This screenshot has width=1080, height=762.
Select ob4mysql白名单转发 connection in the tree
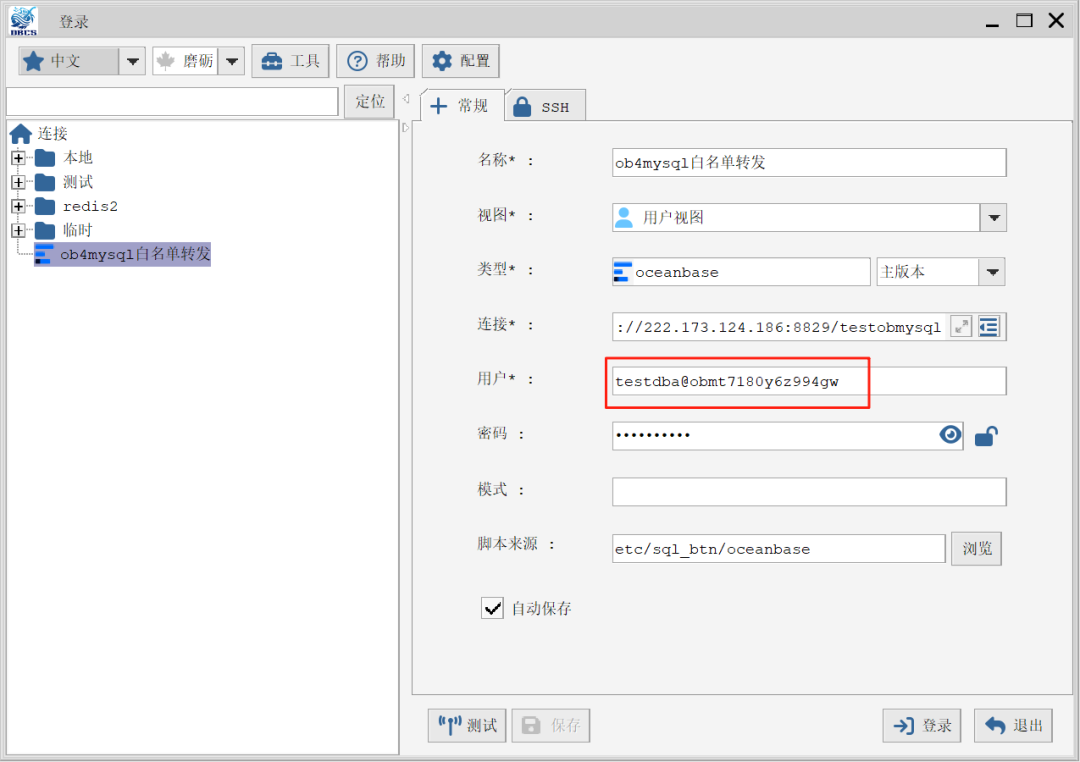123,254
